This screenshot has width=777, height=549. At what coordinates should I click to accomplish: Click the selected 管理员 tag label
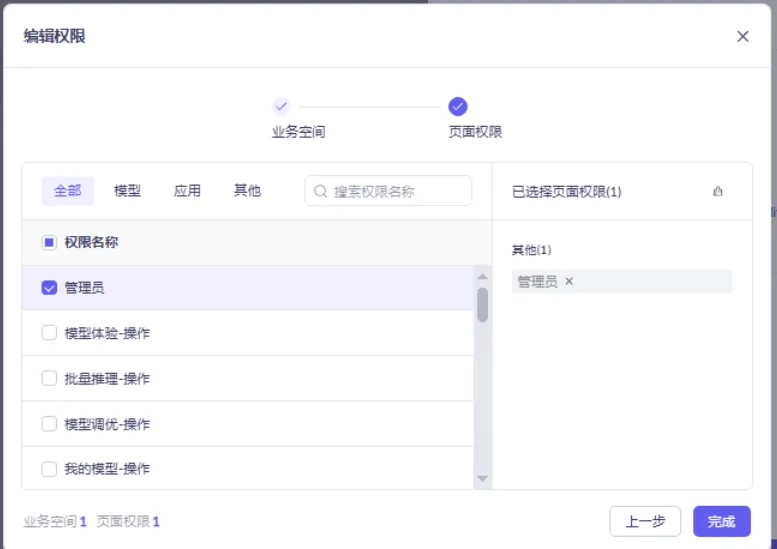coord(537,281)
